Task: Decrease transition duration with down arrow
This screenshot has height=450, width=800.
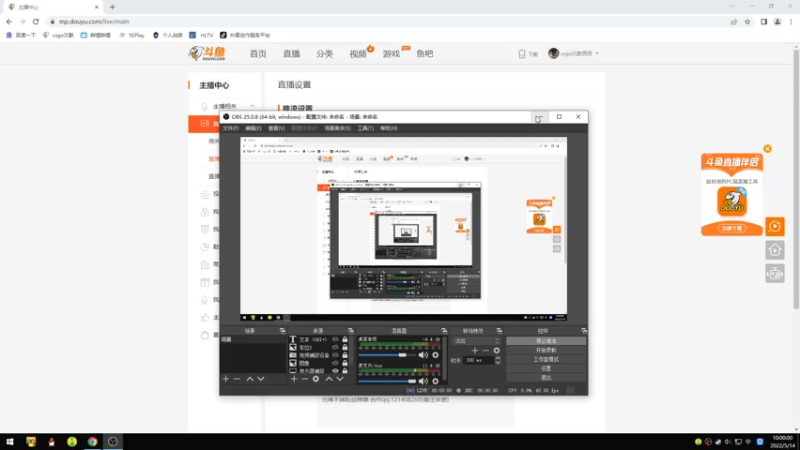Action: click(497, 363)
